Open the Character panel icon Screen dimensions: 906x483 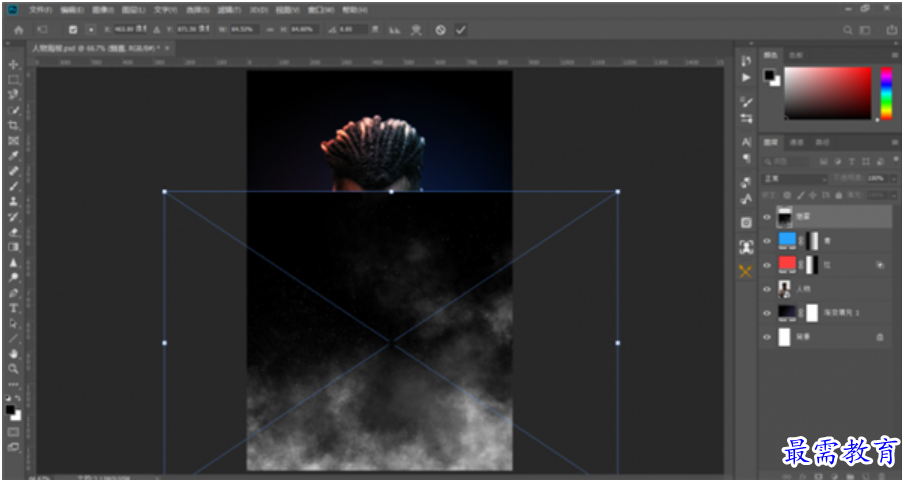[747, 142]
